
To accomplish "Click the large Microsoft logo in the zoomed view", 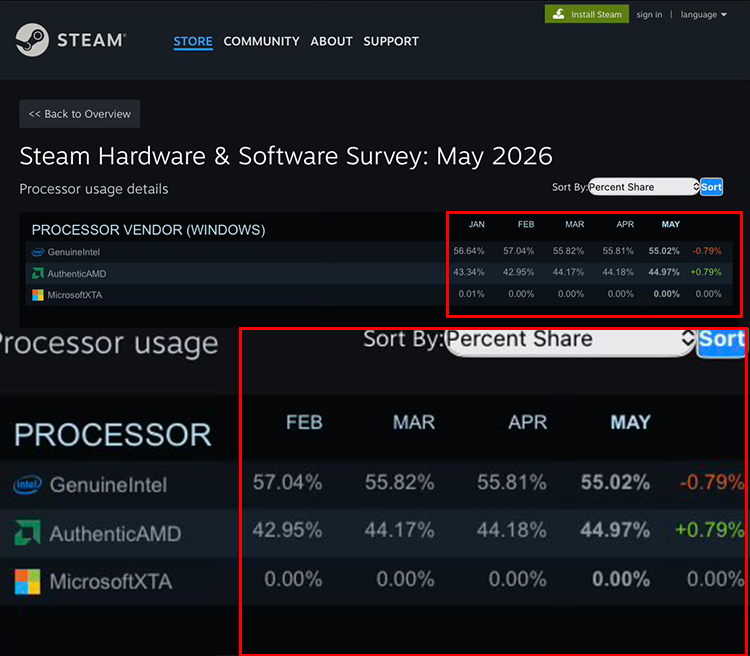I will [27, 581].
